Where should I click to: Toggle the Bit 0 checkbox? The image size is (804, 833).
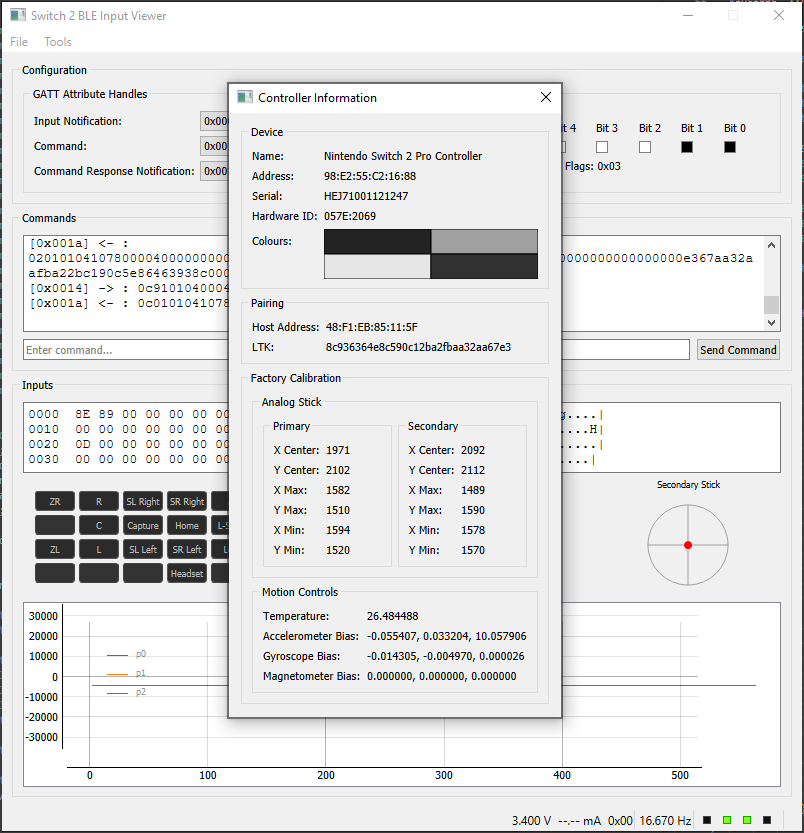pyautogui.click(x=730, y=147)
